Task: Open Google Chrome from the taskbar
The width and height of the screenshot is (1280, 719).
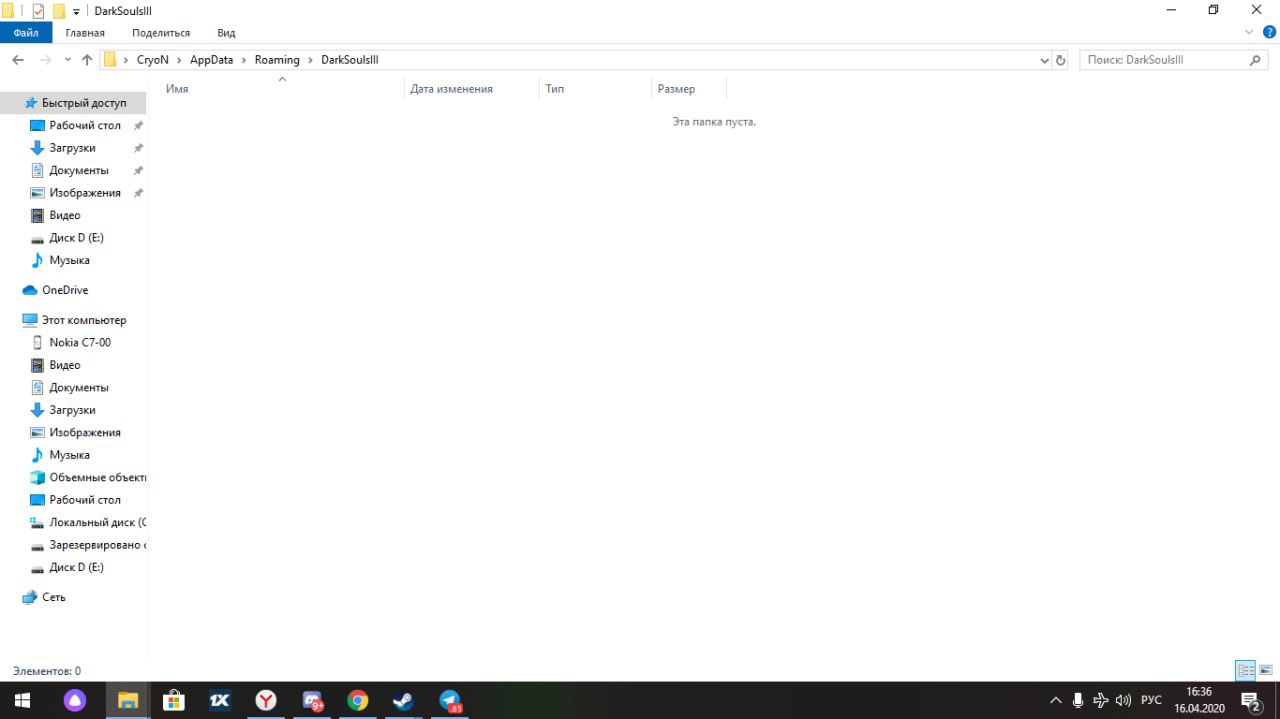Action: click(x=358, y=700)
